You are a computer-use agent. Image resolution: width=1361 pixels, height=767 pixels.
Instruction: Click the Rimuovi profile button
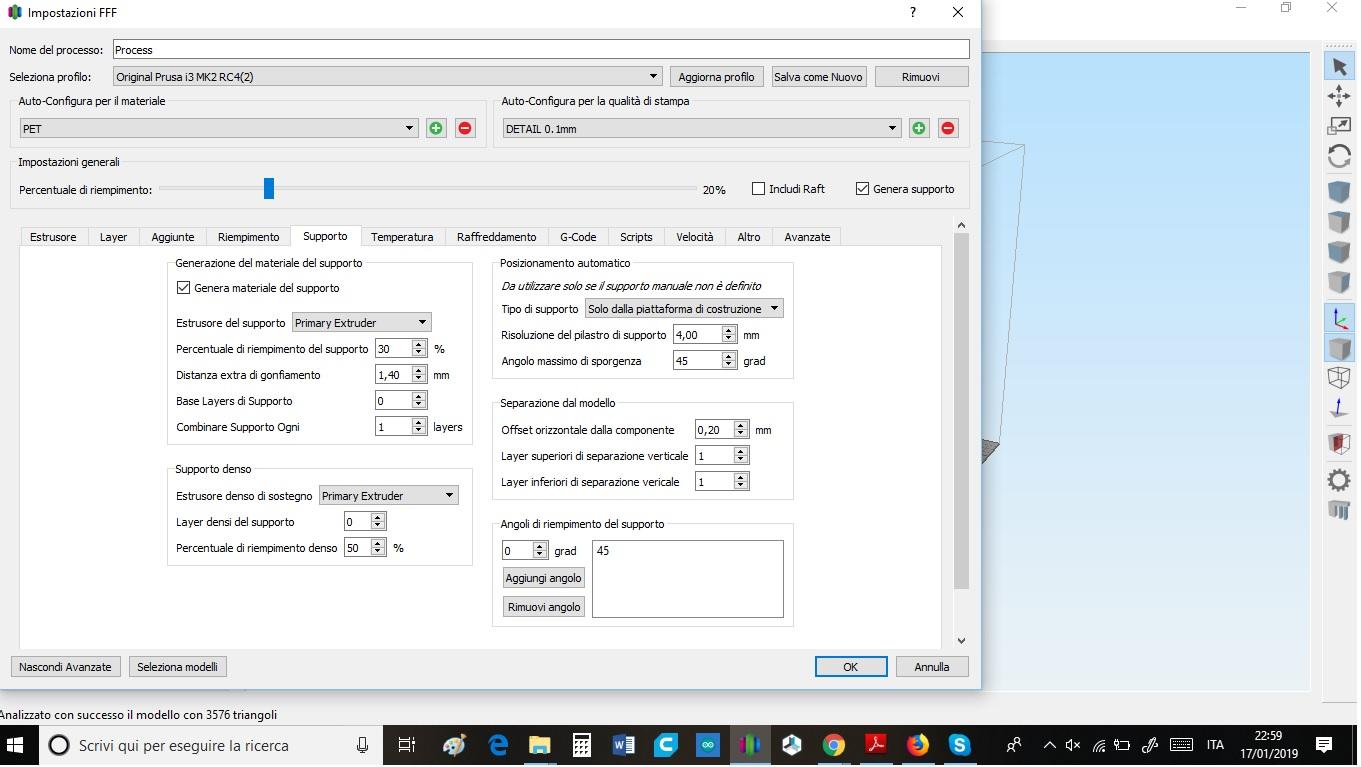point(921,77)
